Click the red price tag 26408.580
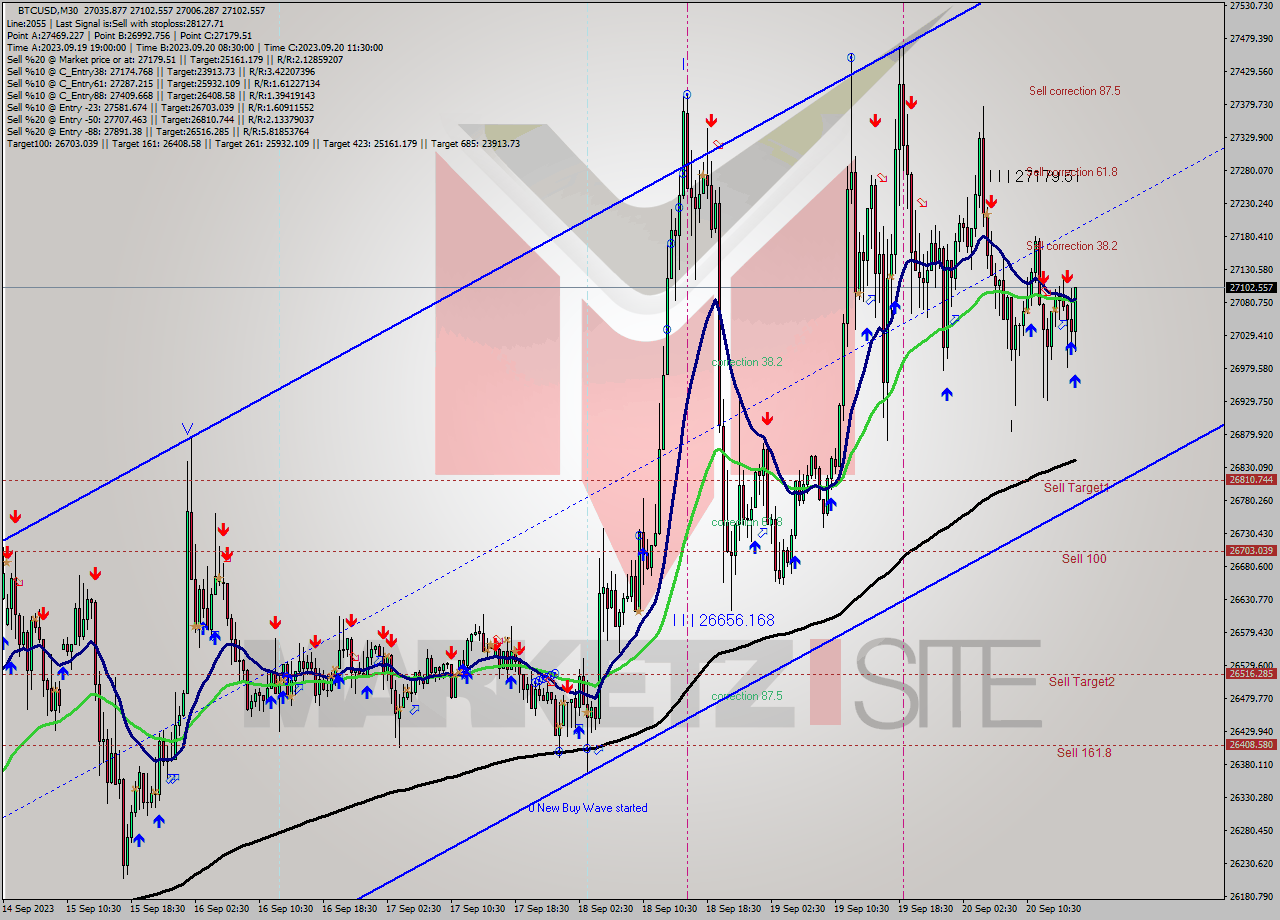Image resolution: width=1280 pixels, height=920 pixels. 1251,745
